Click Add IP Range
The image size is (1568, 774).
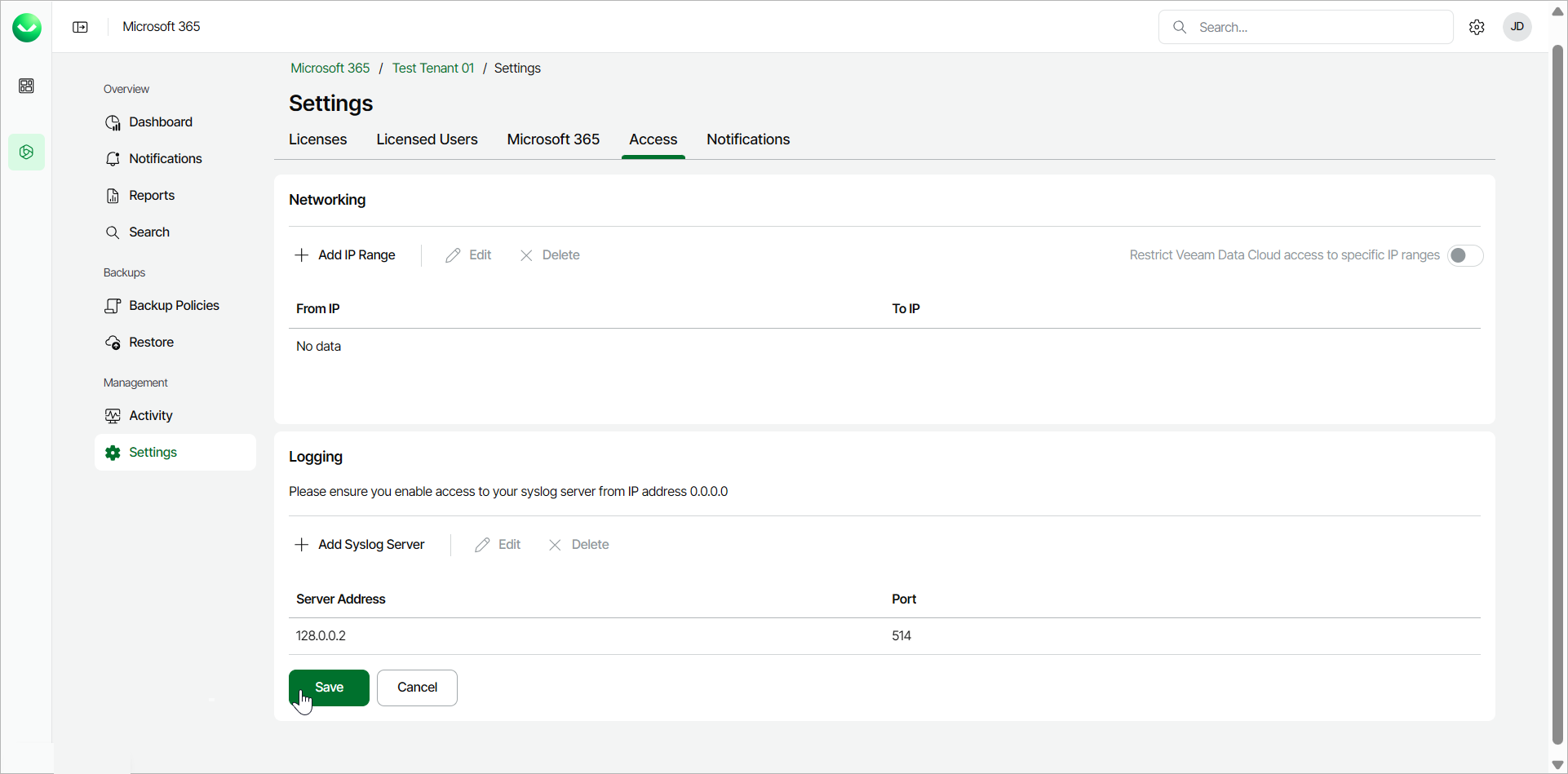(x=345, y=255)
